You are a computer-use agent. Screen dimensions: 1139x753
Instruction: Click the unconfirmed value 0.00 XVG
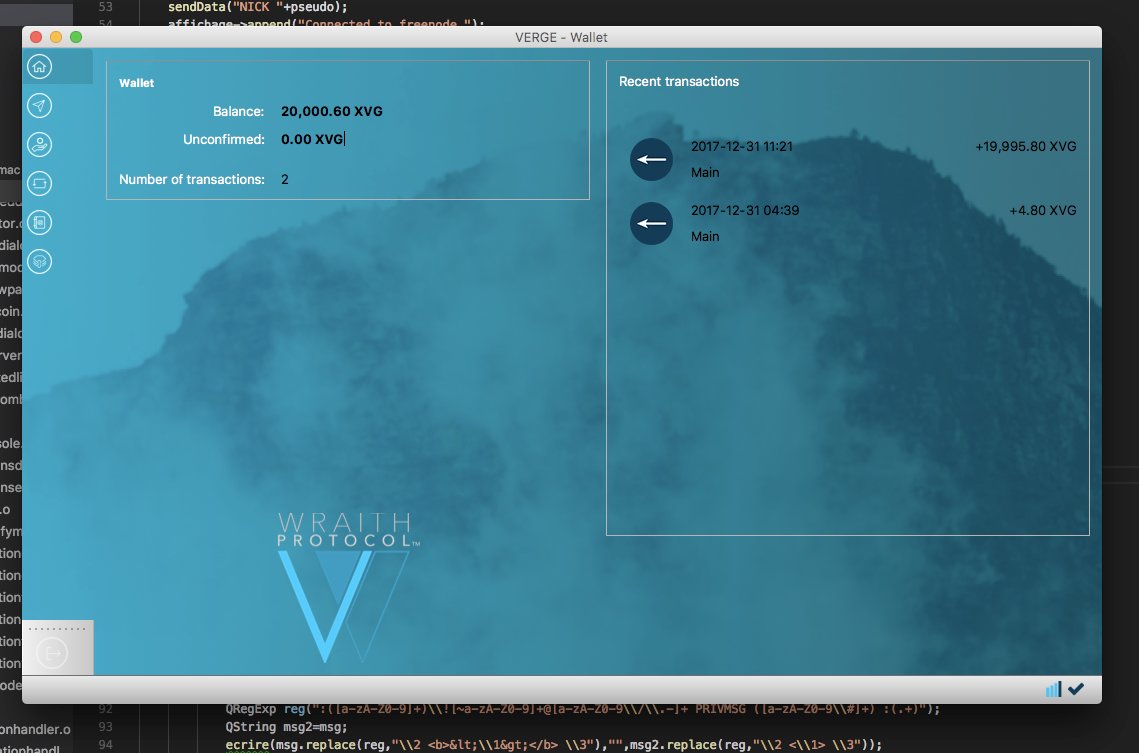(312, 139)
